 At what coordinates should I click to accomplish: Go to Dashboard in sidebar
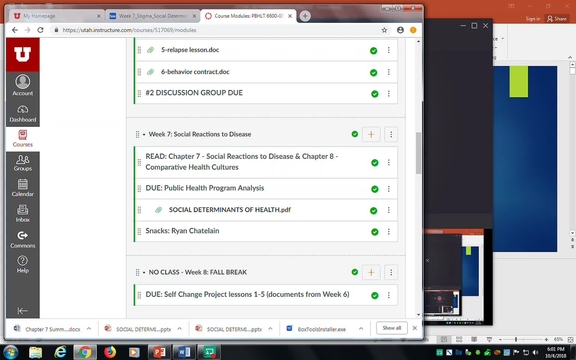[x=22, y=114]
